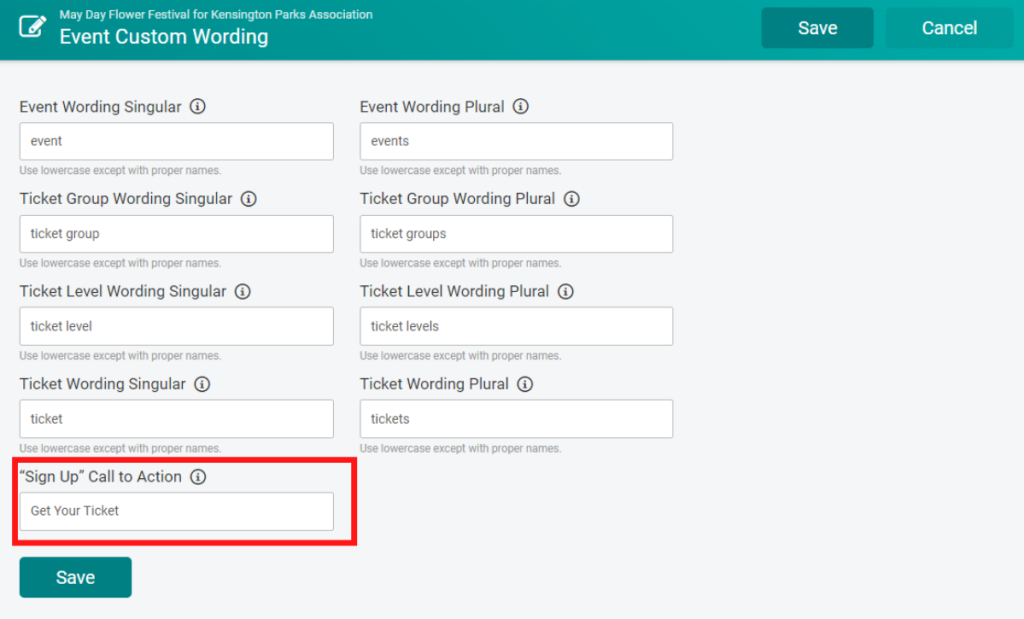
Task: Click the Save button below the form
Action: coord(75,577)
